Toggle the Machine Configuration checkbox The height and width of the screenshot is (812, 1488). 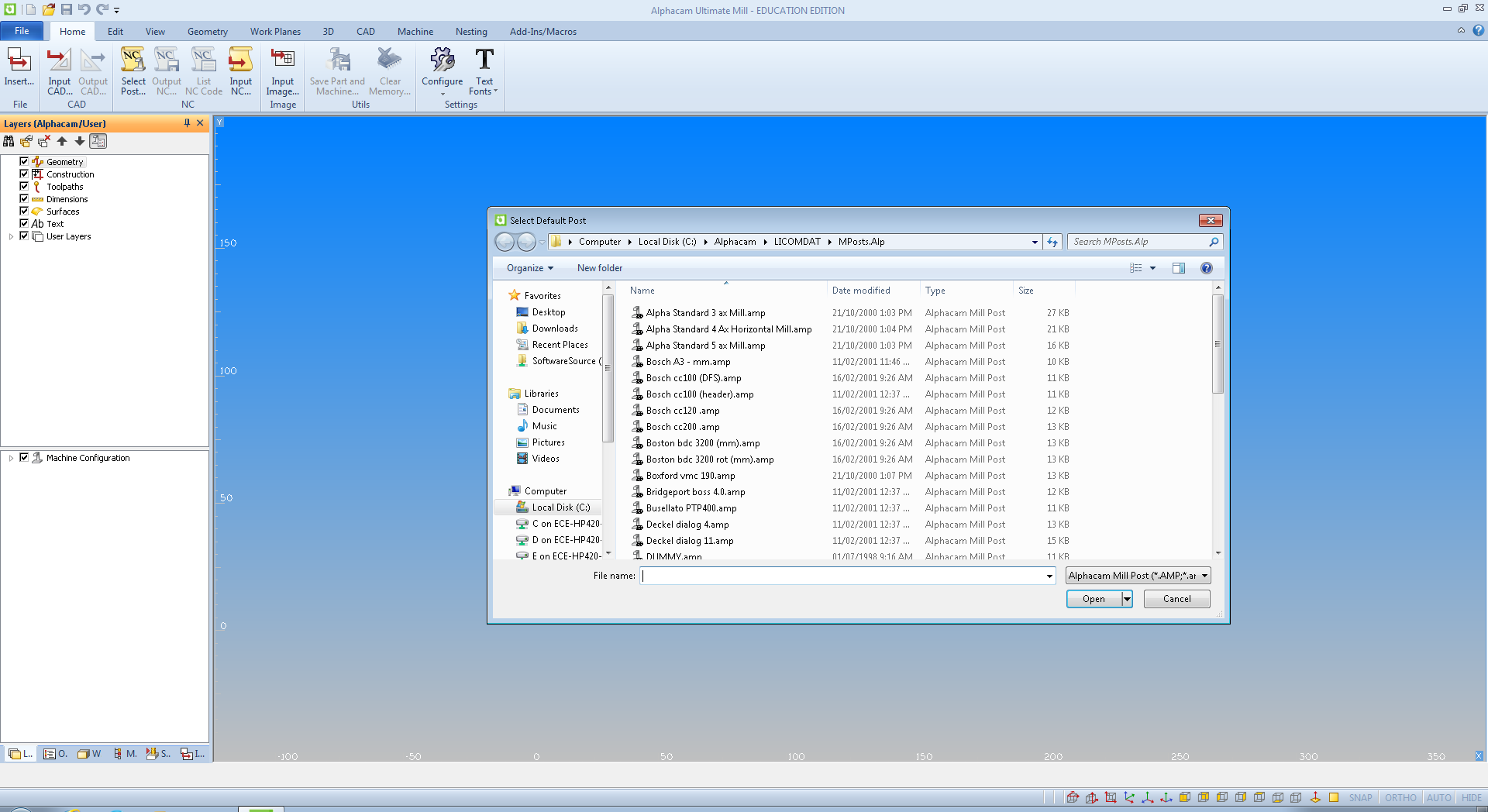pos(24,457)
